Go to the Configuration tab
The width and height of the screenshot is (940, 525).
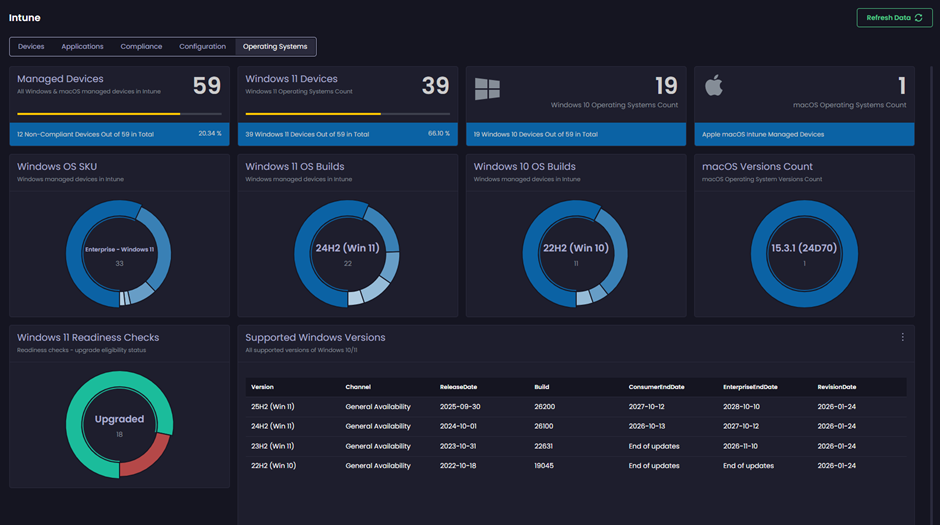click(202, 47)
